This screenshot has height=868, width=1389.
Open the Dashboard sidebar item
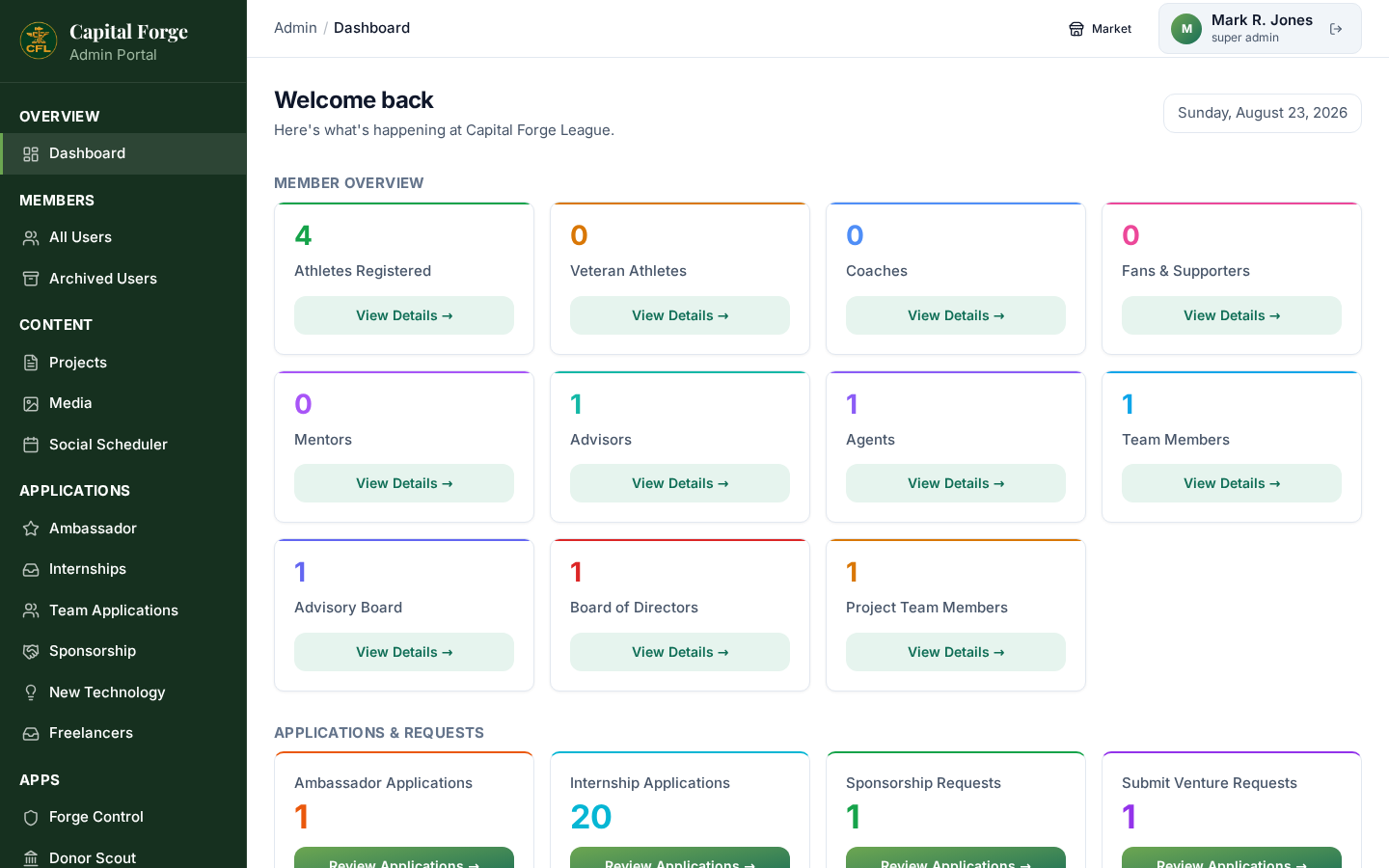(x=123, y=153)
